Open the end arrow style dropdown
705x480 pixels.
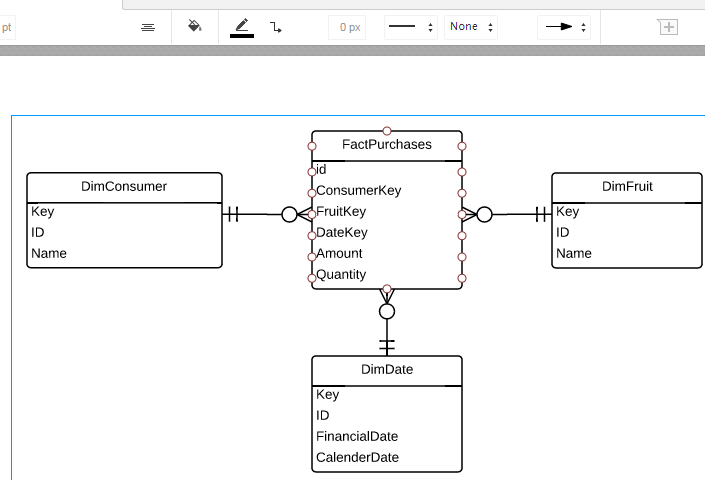click(564, 27)
